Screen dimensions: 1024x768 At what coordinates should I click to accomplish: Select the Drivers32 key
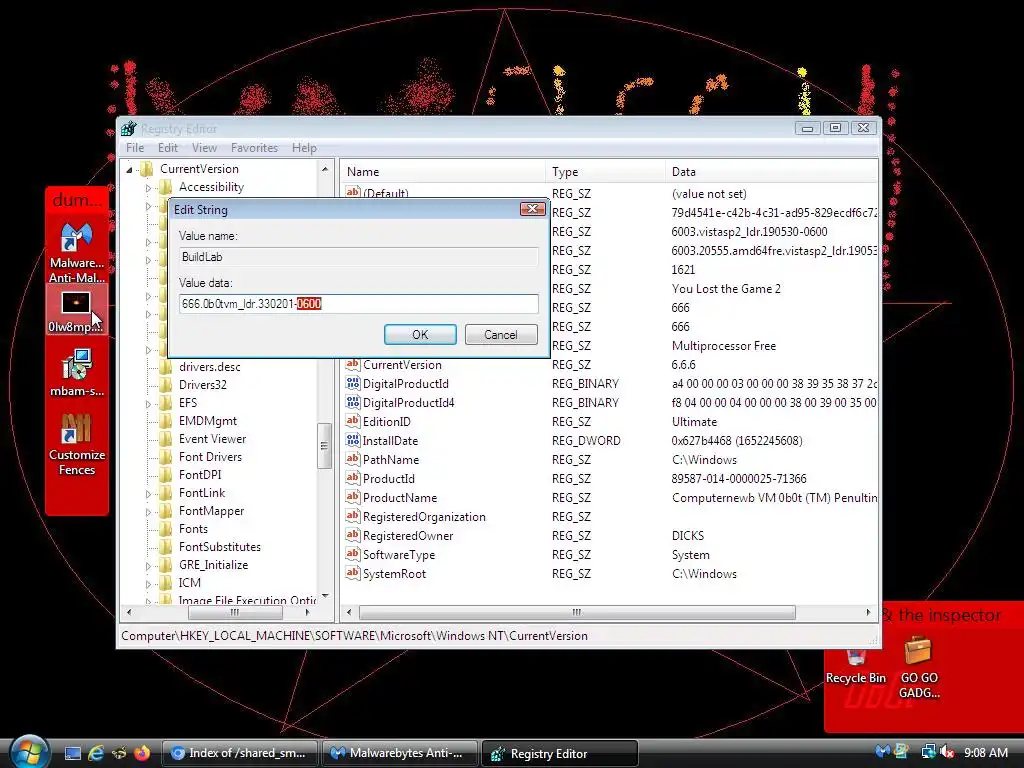(x=202, y=385)
